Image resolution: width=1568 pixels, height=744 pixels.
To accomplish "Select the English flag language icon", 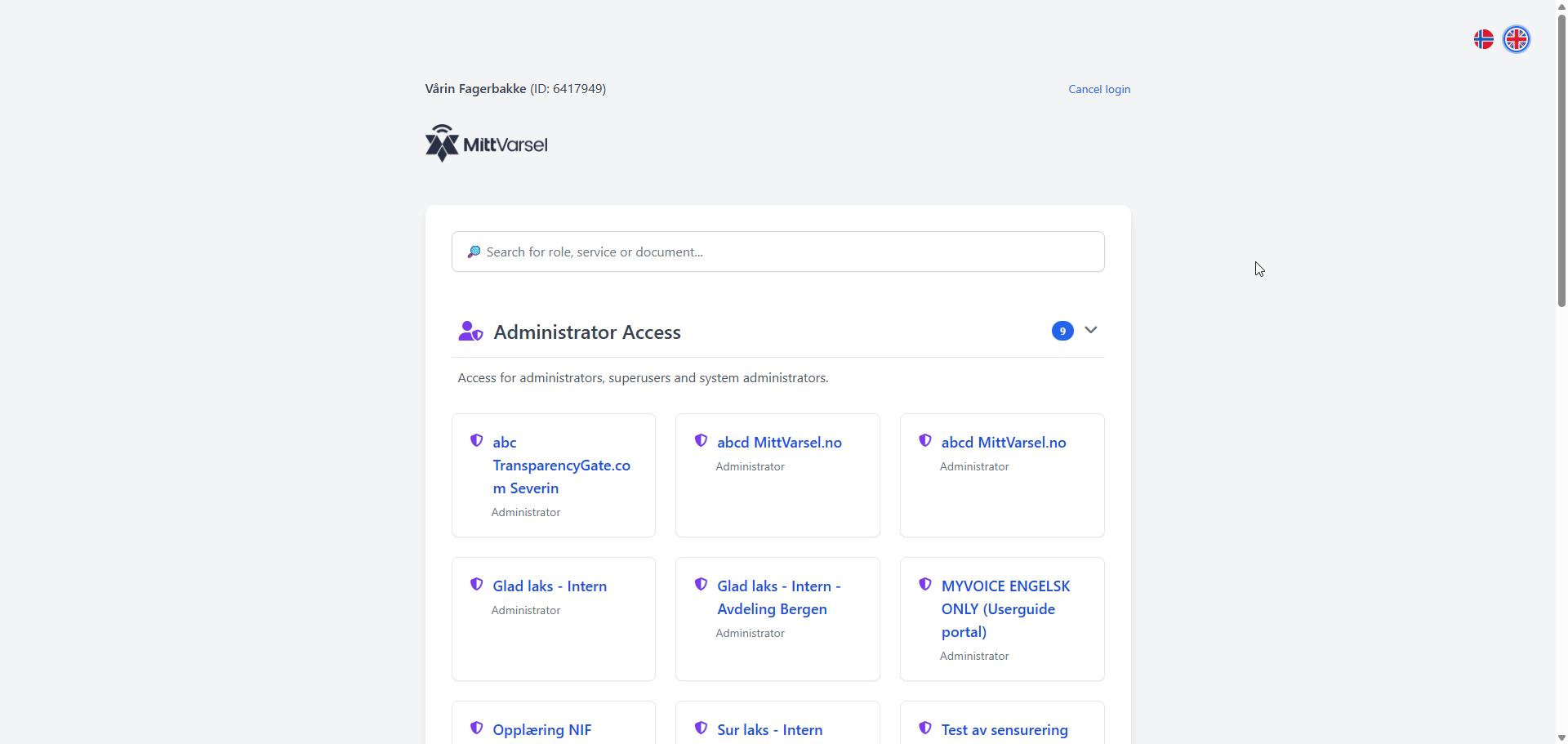I will point(1517,39).
